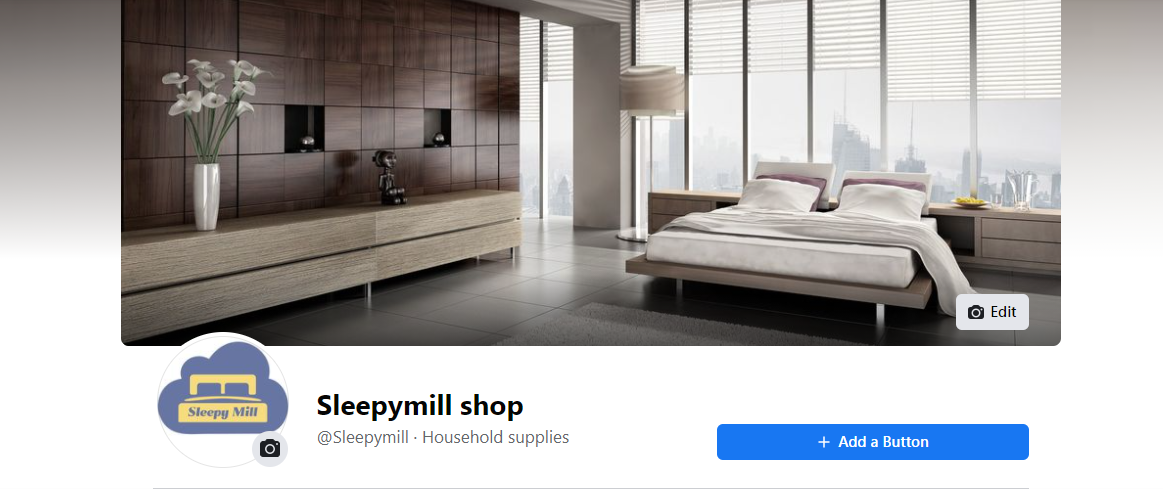The image size is (1163, 489).
Task: Click the white vase with flowers in cover
Action: (x=208, y=145)
